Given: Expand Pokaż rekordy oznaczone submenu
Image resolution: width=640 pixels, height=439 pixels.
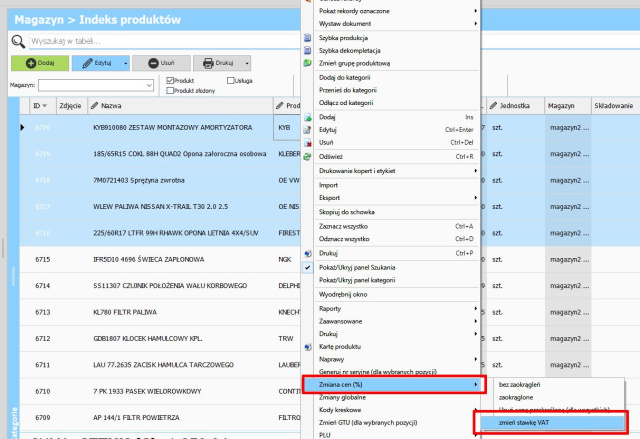Looking at the screenshot, I should pos(476,11).
